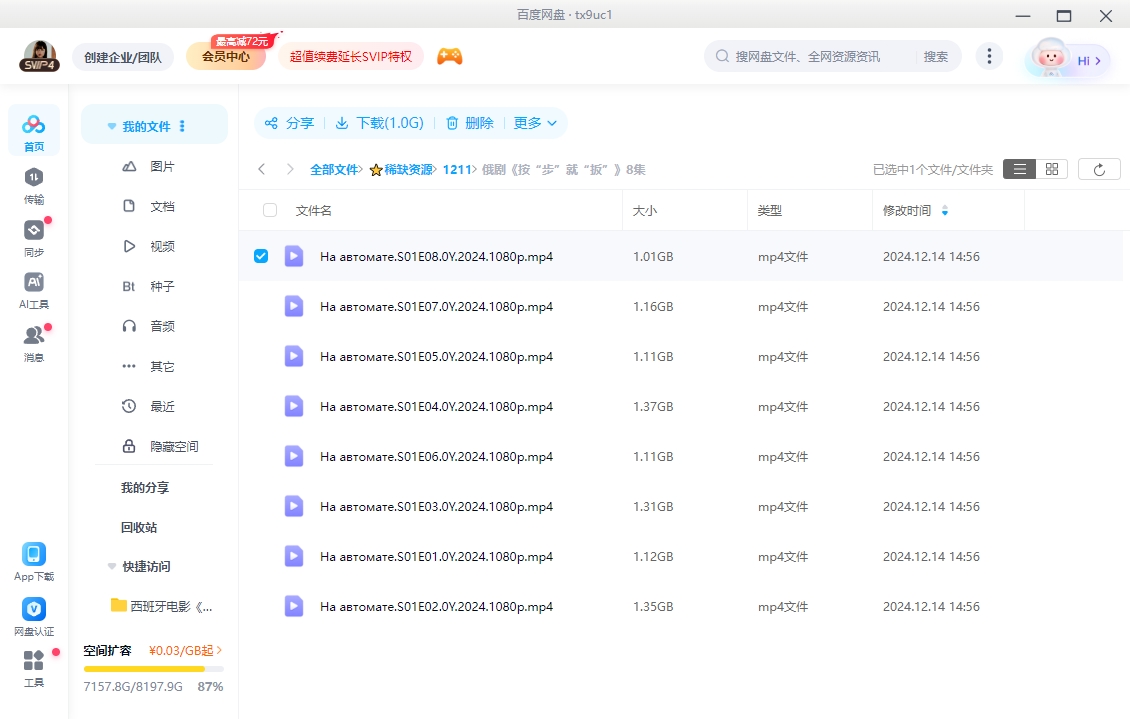Image resolution: width=1130 pixels, height=719 pixels.
Task: Select all files via header checkbox
Action: (x=268, y=209)
